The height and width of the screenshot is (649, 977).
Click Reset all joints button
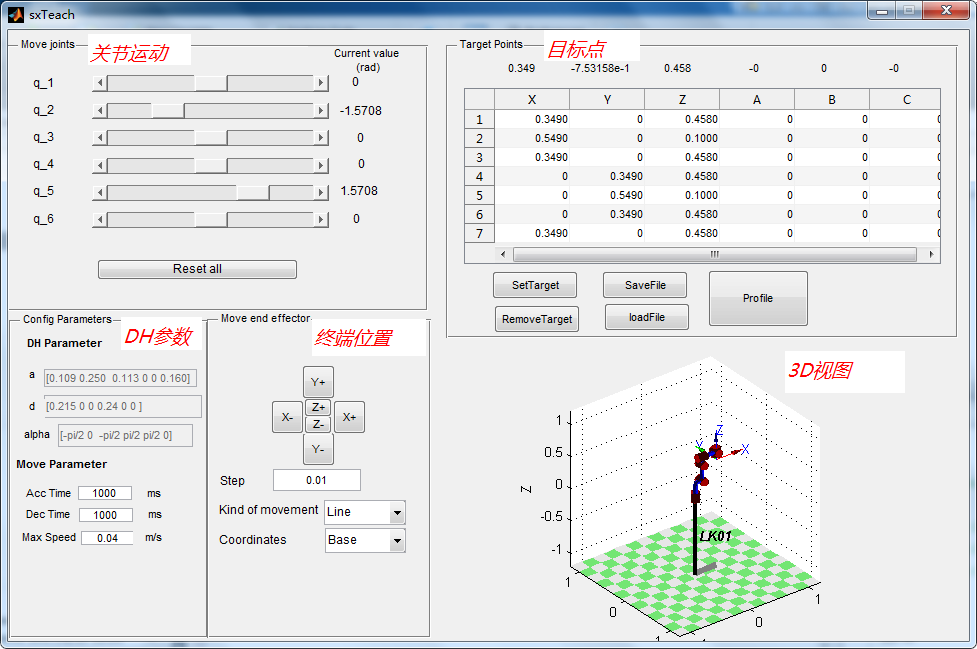[x=197, y=269]
